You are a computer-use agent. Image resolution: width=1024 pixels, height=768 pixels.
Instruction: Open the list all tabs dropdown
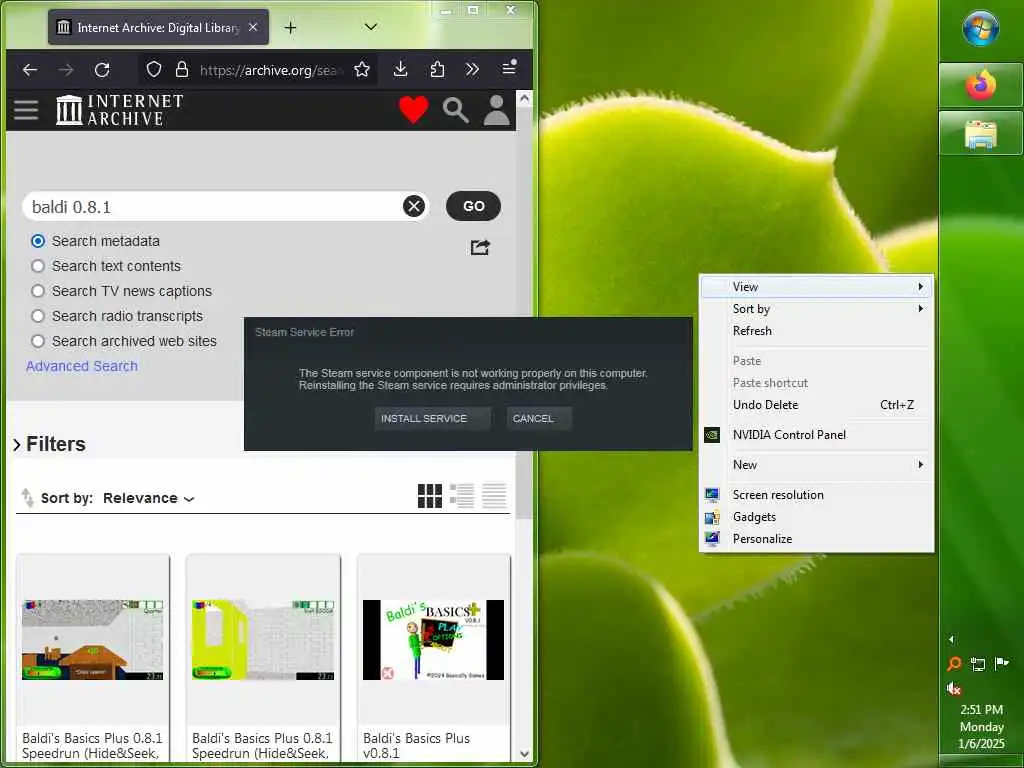370,27
